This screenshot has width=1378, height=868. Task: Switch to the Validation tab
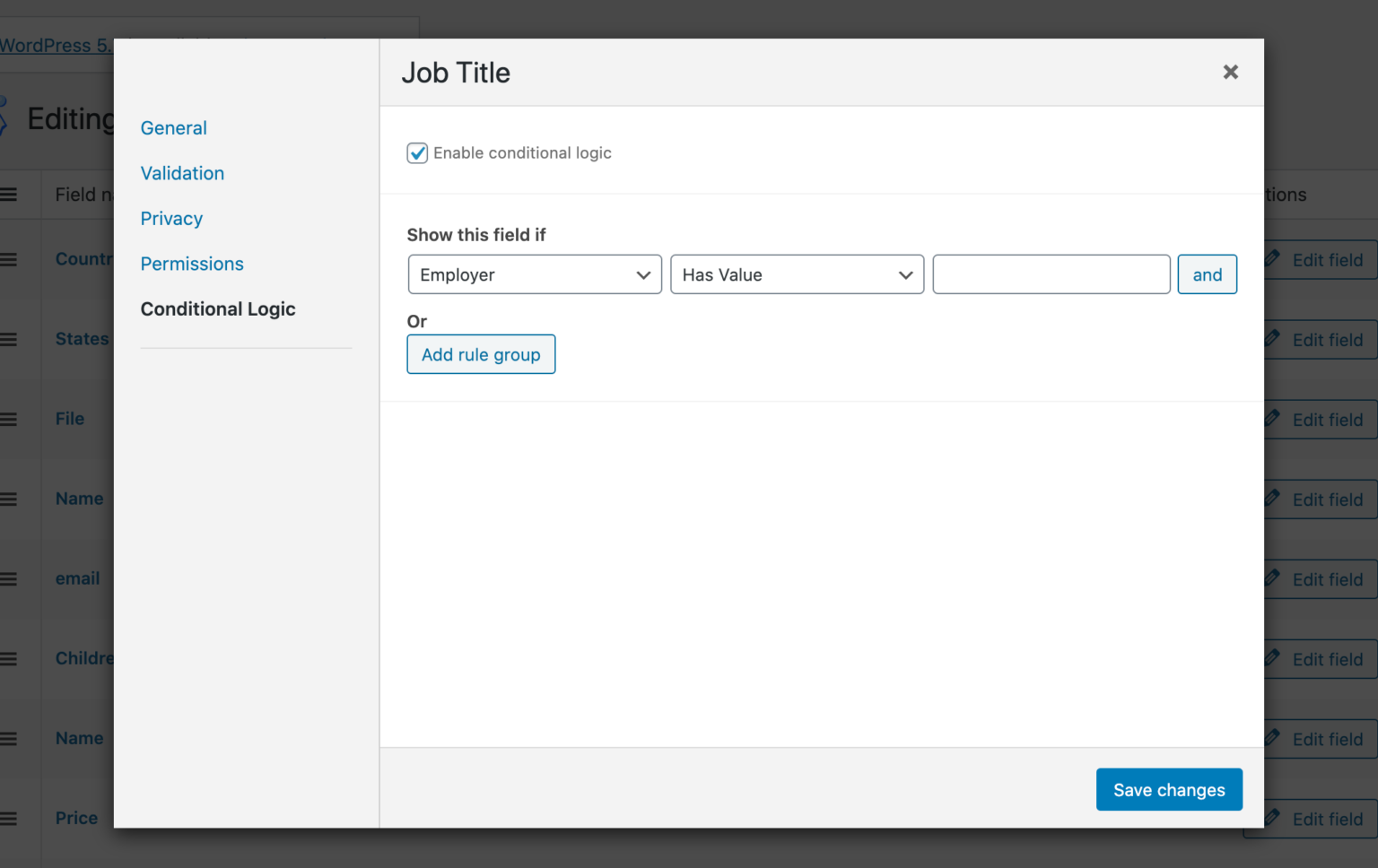[182, 173]
